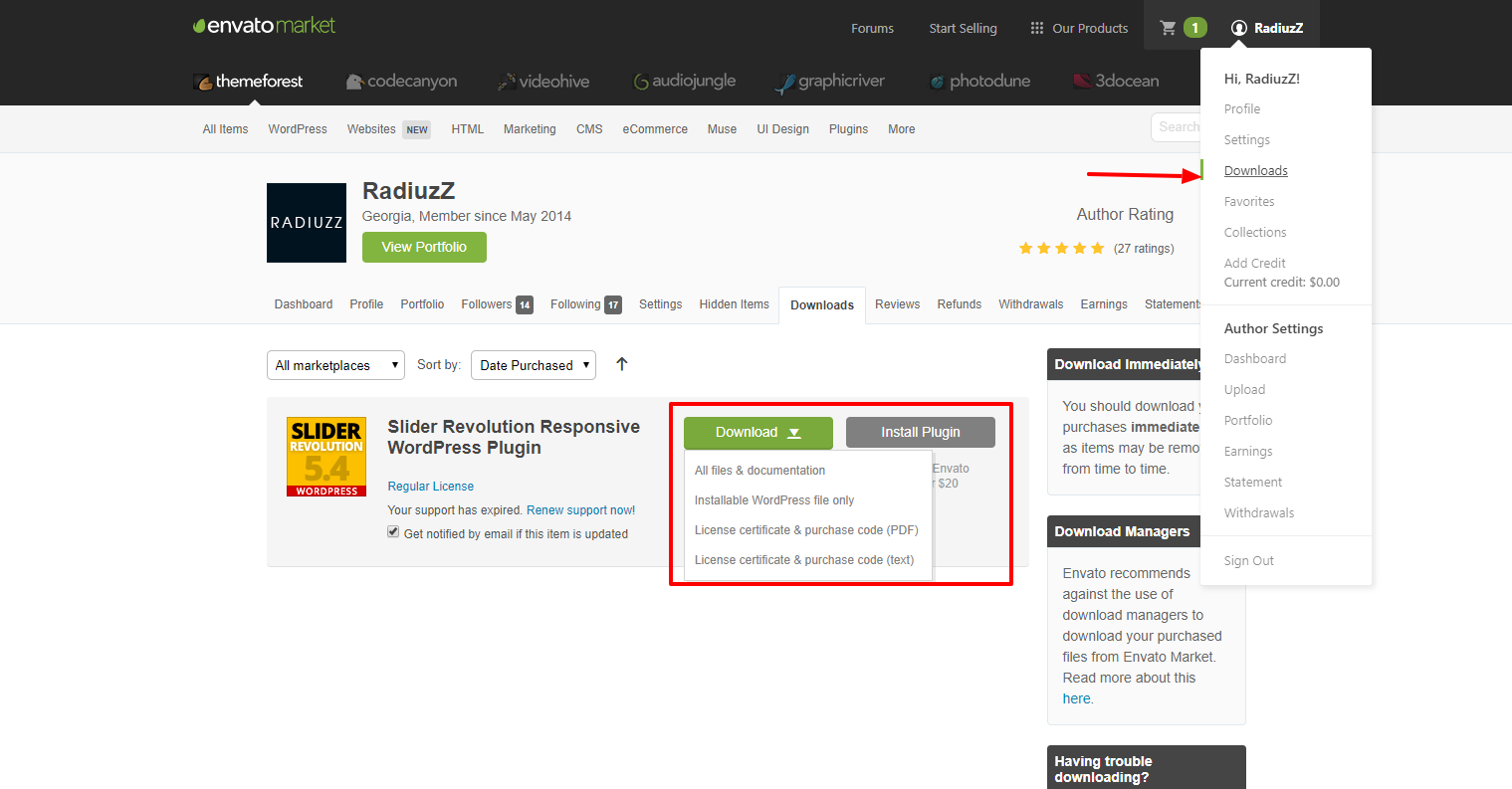Reverse sort order with the up arrow
Viewport: 1512px width, 789px height.
point(622,364)
